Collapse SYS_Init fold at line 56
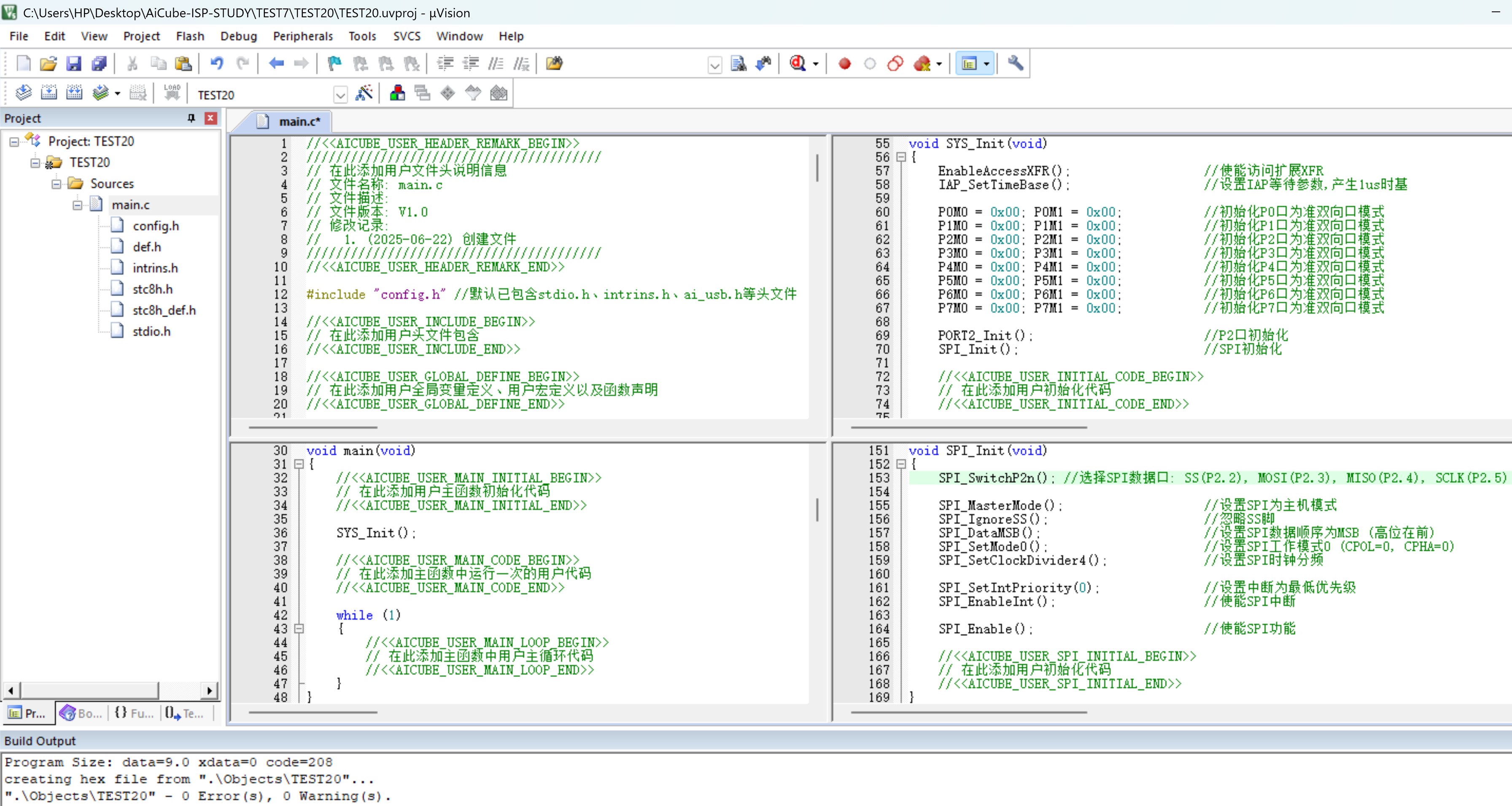The height and width of the screenshot is (806, 1512). (x=902, y=157)
